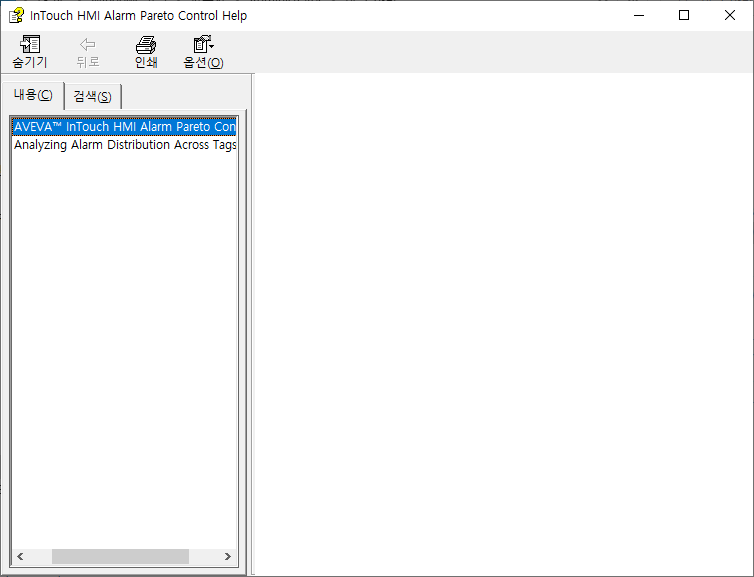
Task: Open Analyzing Alarm Distribution Across Tags topic
Action: pyautogui.click(x=124, y=145)
